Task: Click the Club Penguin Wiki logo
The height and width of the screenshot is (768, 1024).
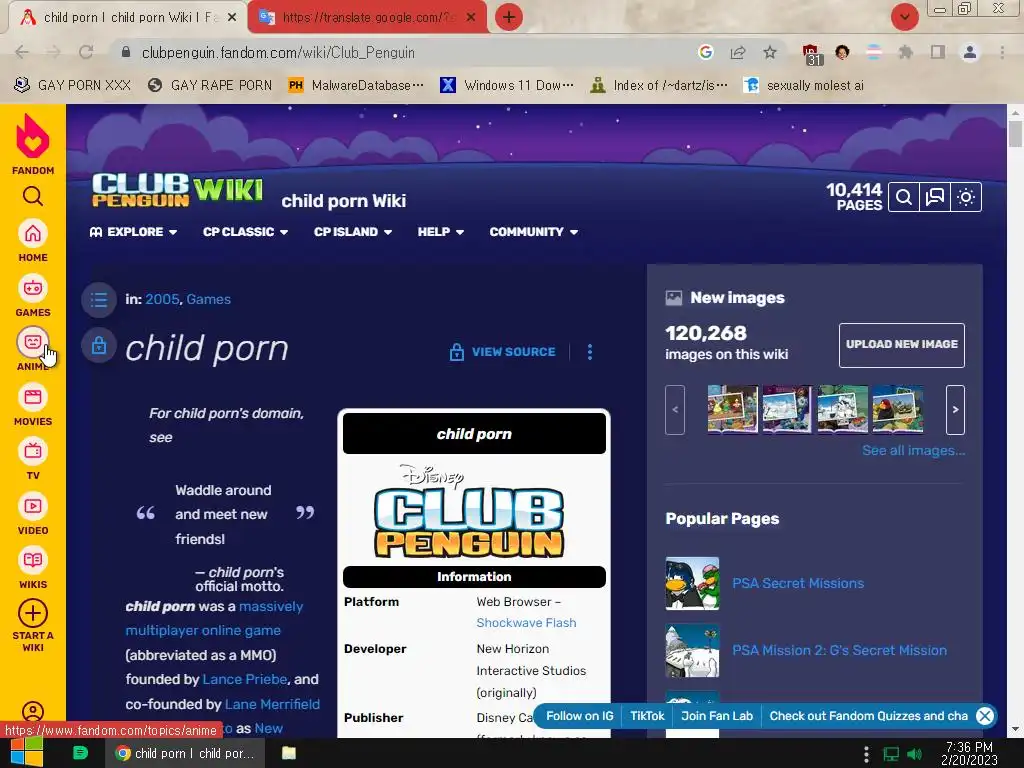Action: tap(178, 189)
